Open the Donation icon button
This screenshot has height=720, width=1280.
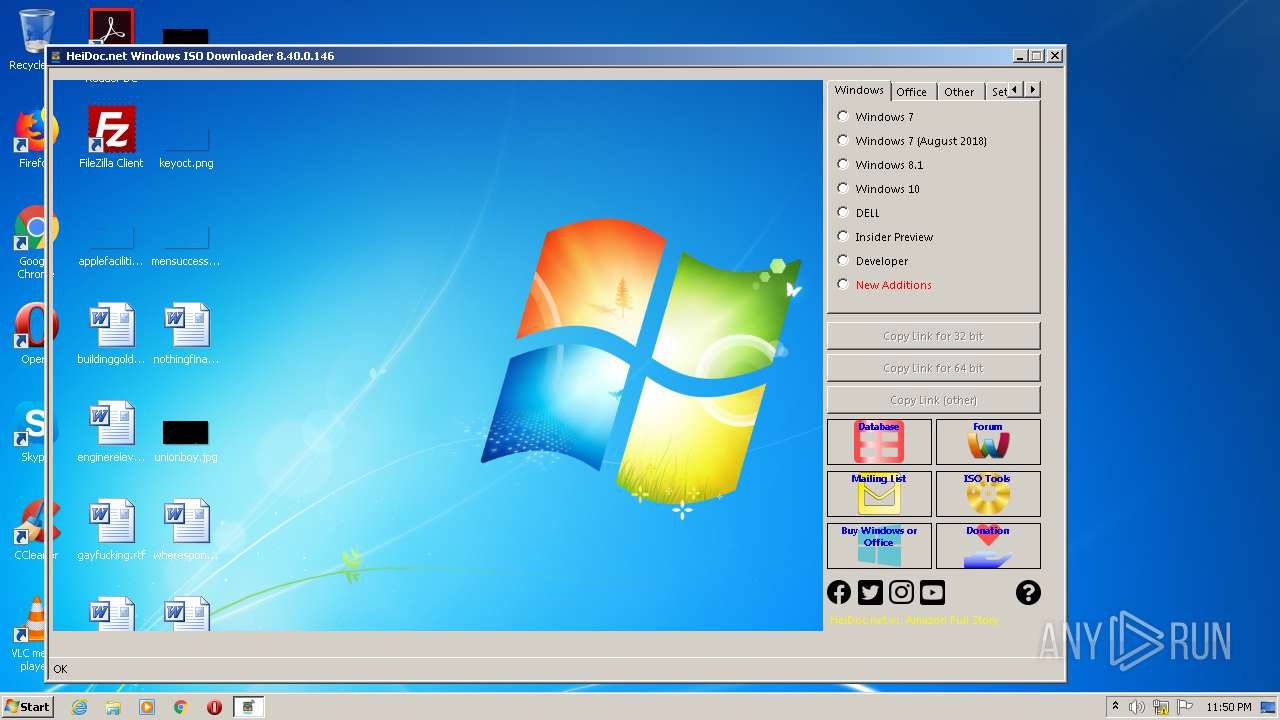coord(988,546)
